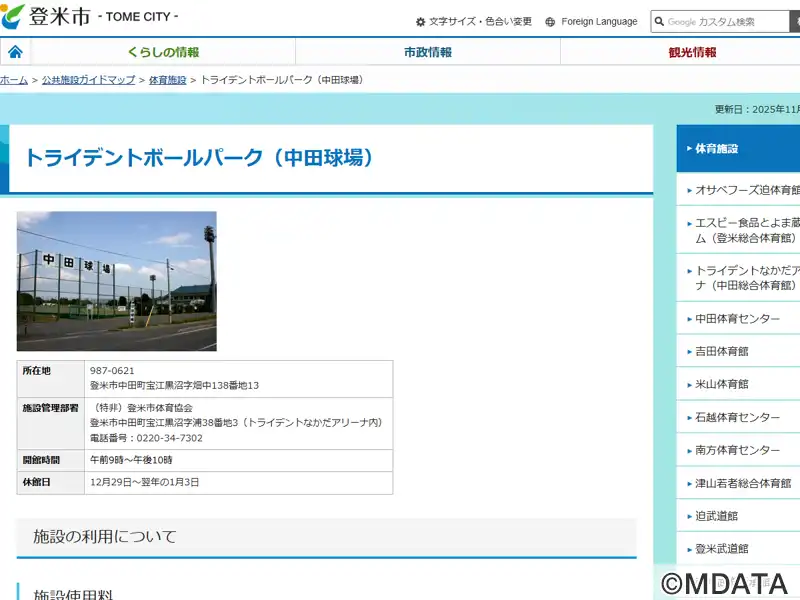
Task: Open 公共施設ガイドマップ breadcrumb link
Action: click(x=88, y=79)
